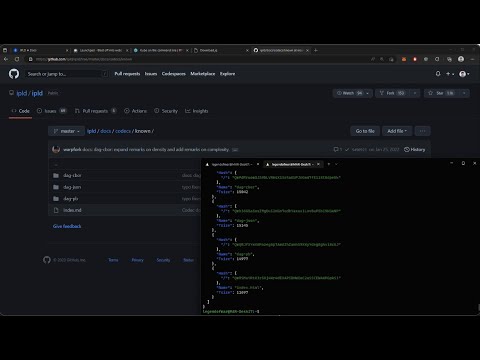
Task: Open the GitHub home logo
Action: tap(14, 74)
